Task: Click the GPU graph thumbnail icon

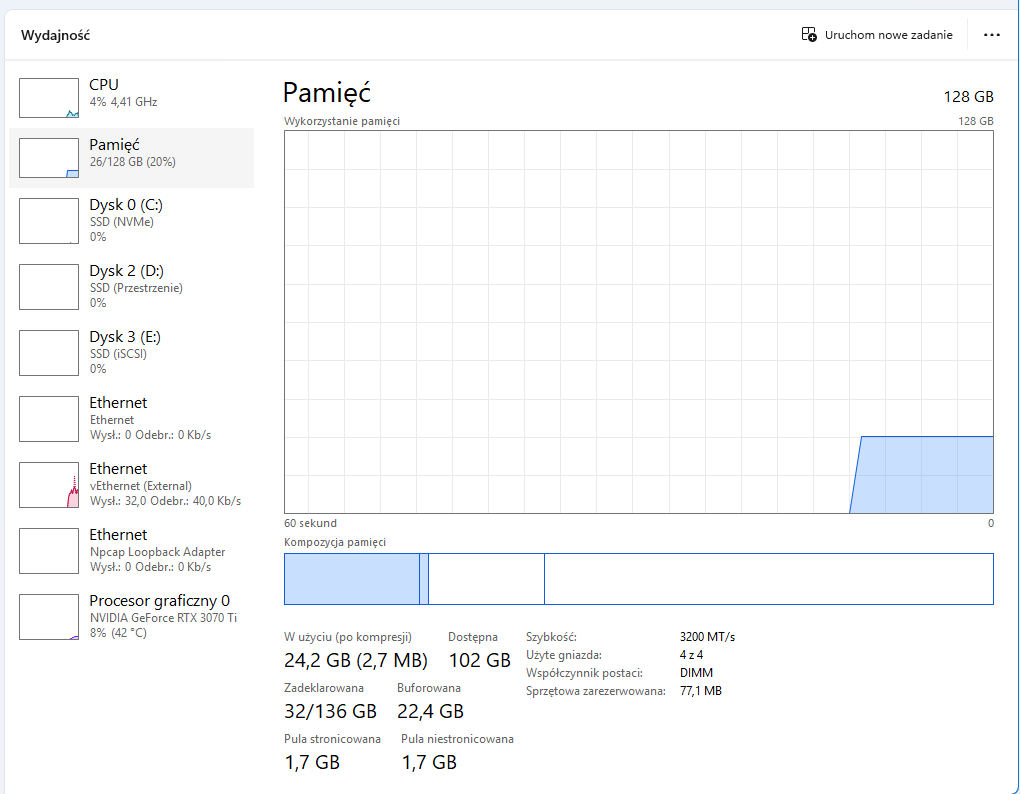Action: coord(49,617)
